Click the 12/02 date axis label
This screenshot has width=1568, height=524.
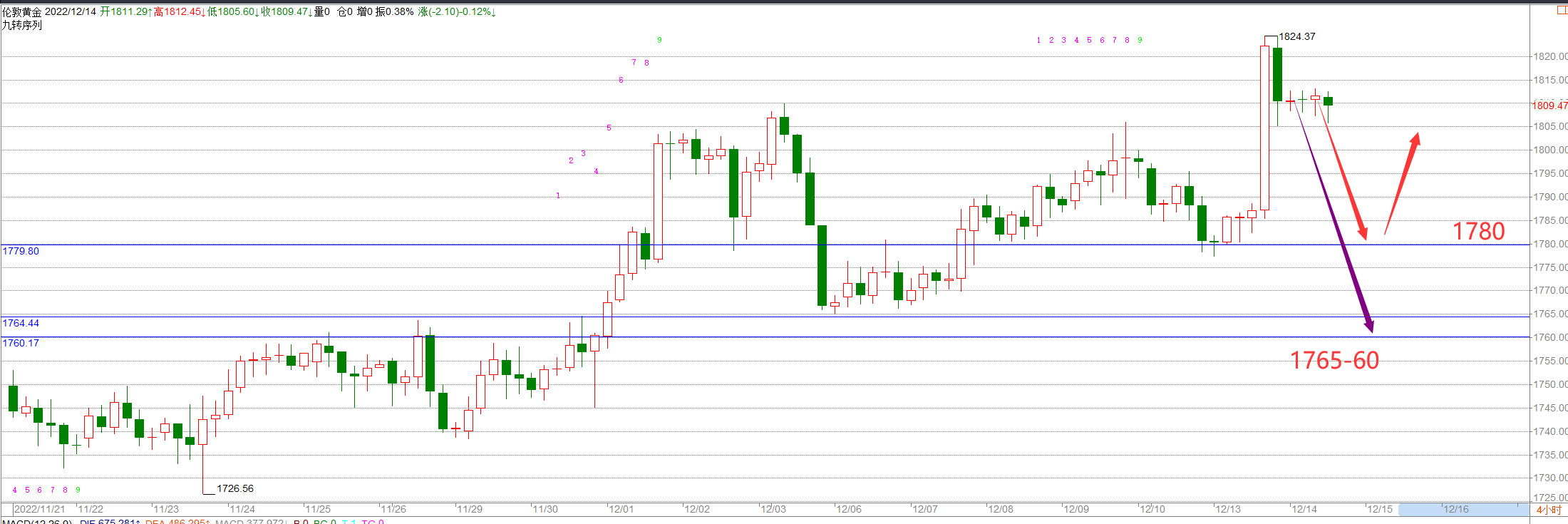click(x=697, y=509)
